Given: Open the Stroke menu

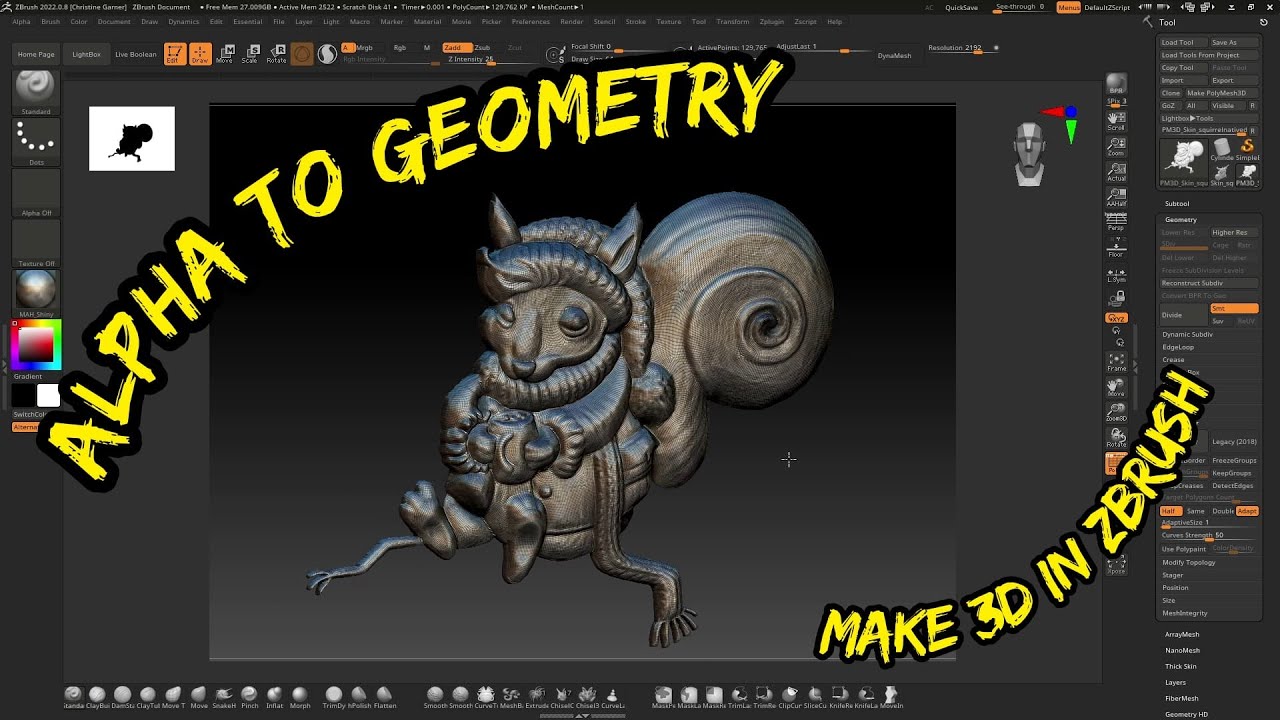Looking at the screenshot, I should tap(635, 21).
